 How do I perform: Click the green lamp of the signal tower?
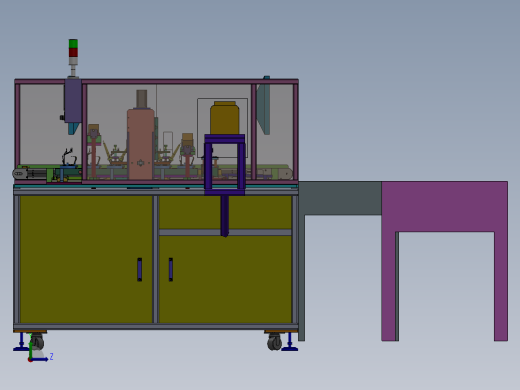[73, 44]
